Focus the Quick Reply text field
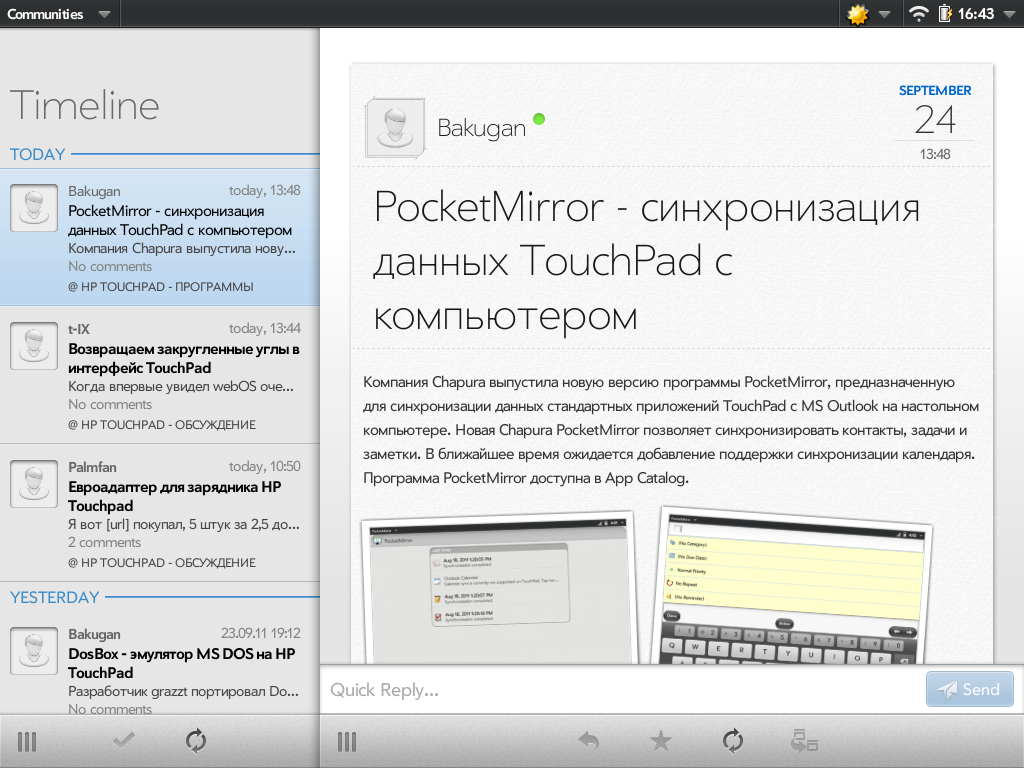This screenshot has width=1024, height=768. tap(620, 690)
